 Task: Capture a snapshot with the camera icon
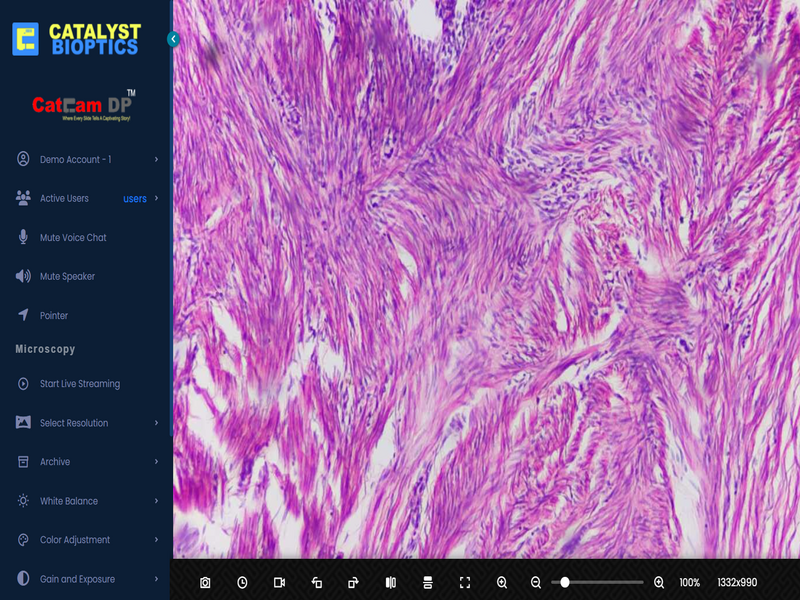pos(205,582)
